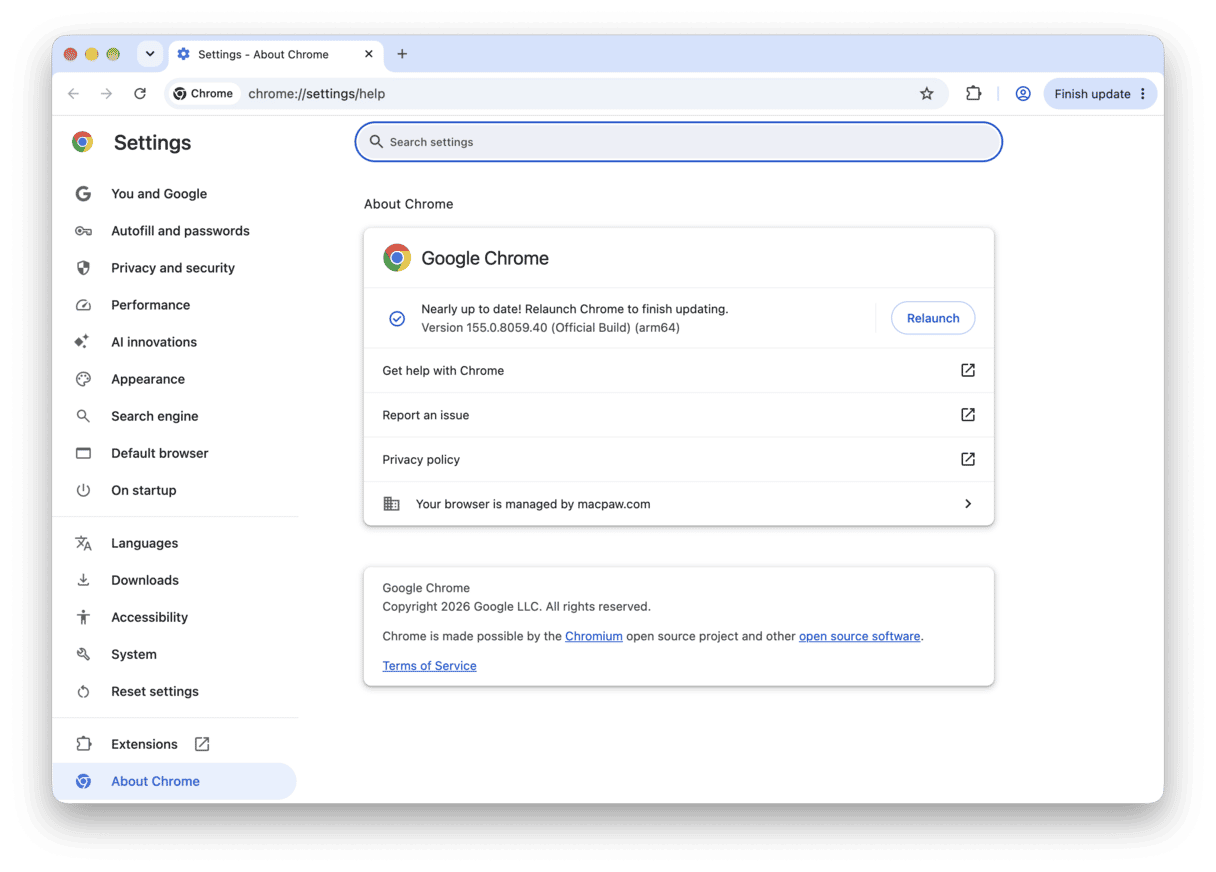The image size is (1216, 872).
Task: Click the Accessibility figure icon
Action: point(83,617)
